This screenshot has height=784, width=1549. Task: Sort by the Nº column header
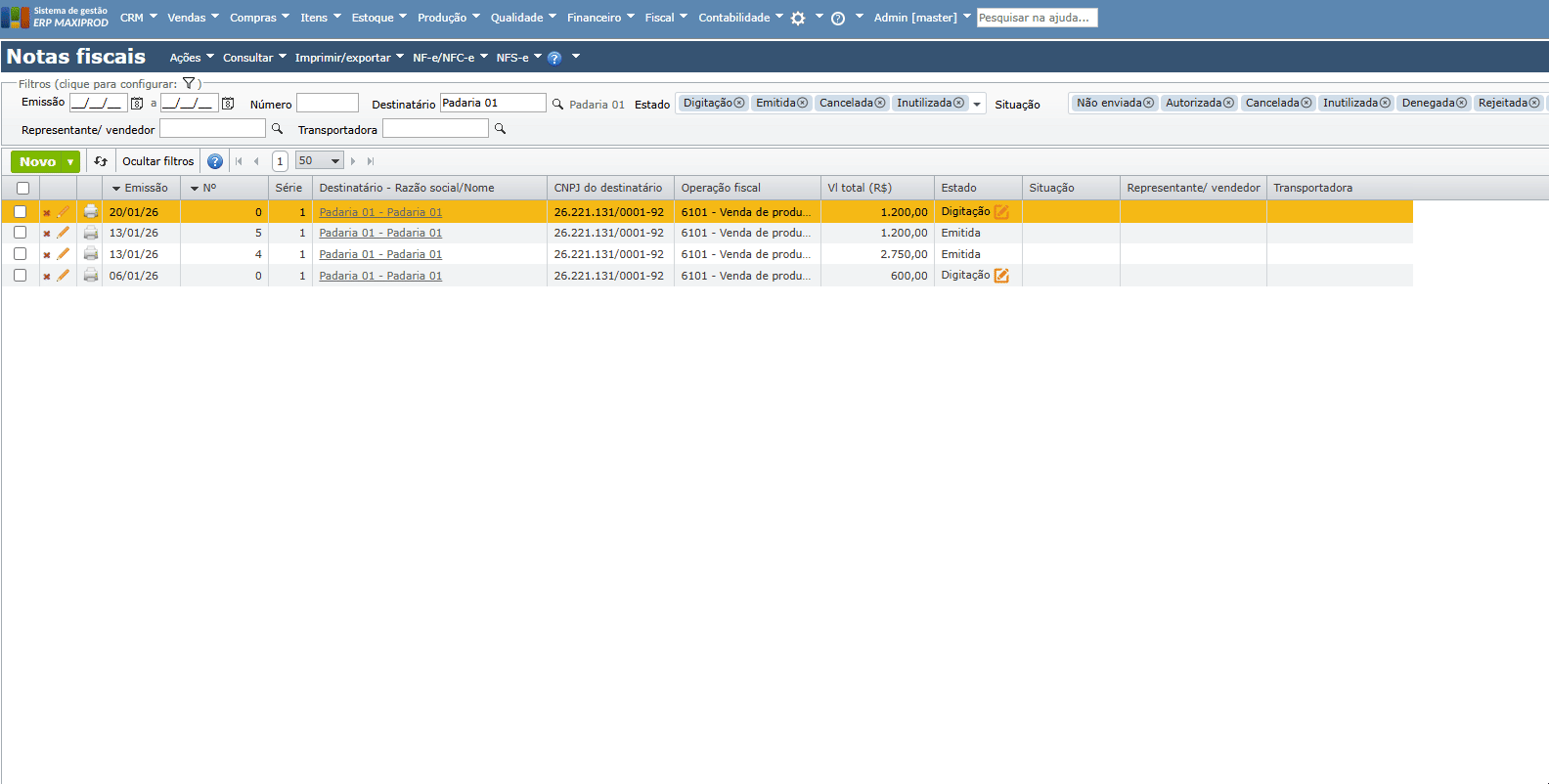(224, 188)
